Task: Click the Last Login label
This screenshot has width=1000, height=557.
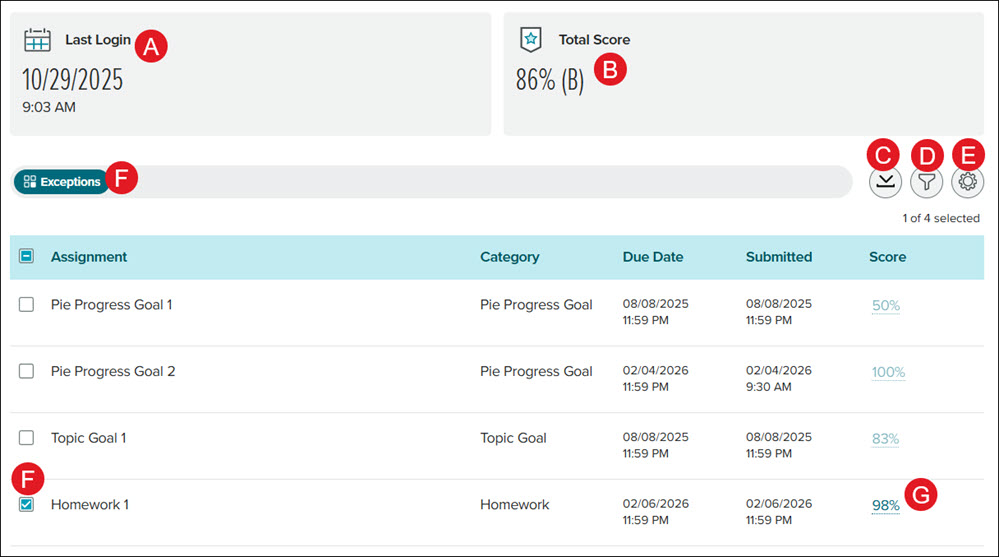Action: coord(98,40)
